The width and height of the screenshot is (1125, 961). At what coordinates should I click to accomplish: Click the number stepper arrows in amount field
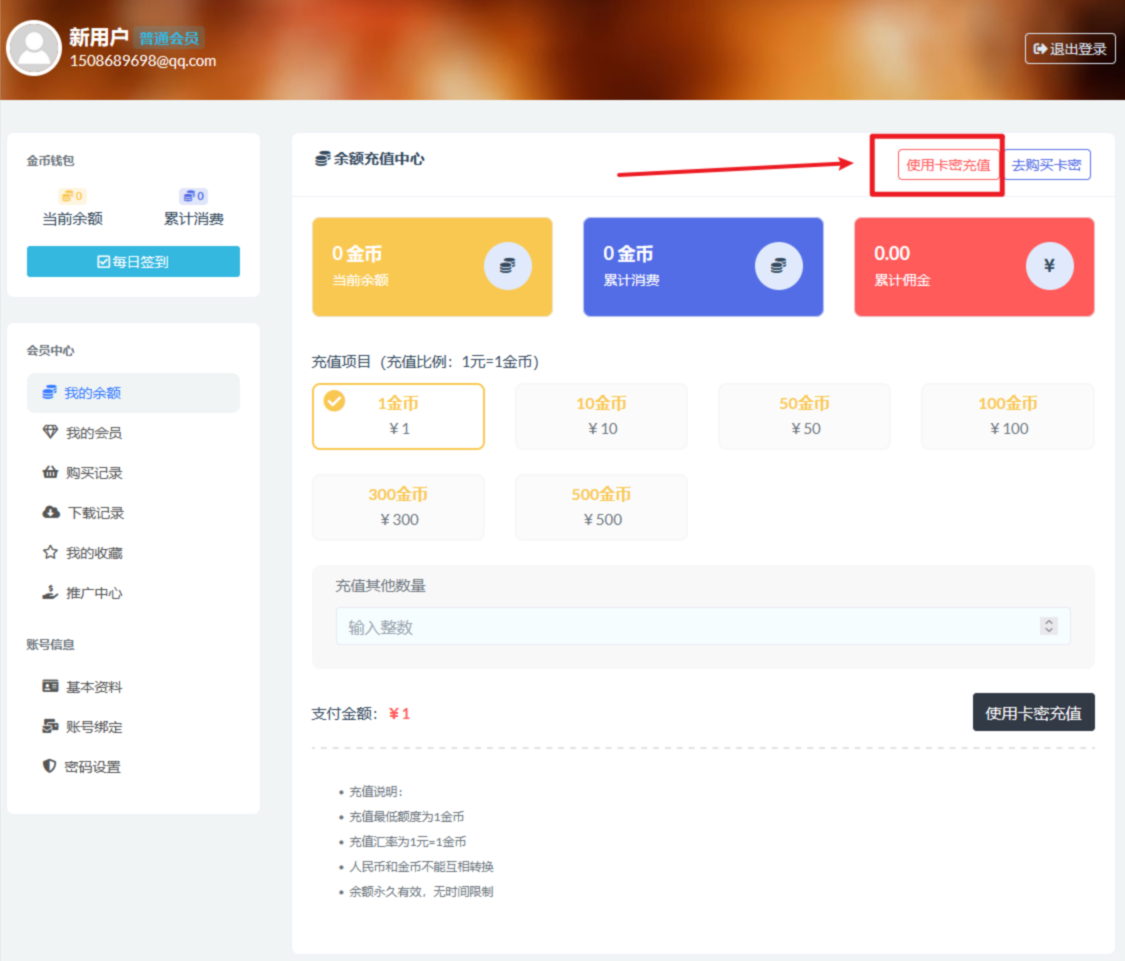tap(1049, 626)
